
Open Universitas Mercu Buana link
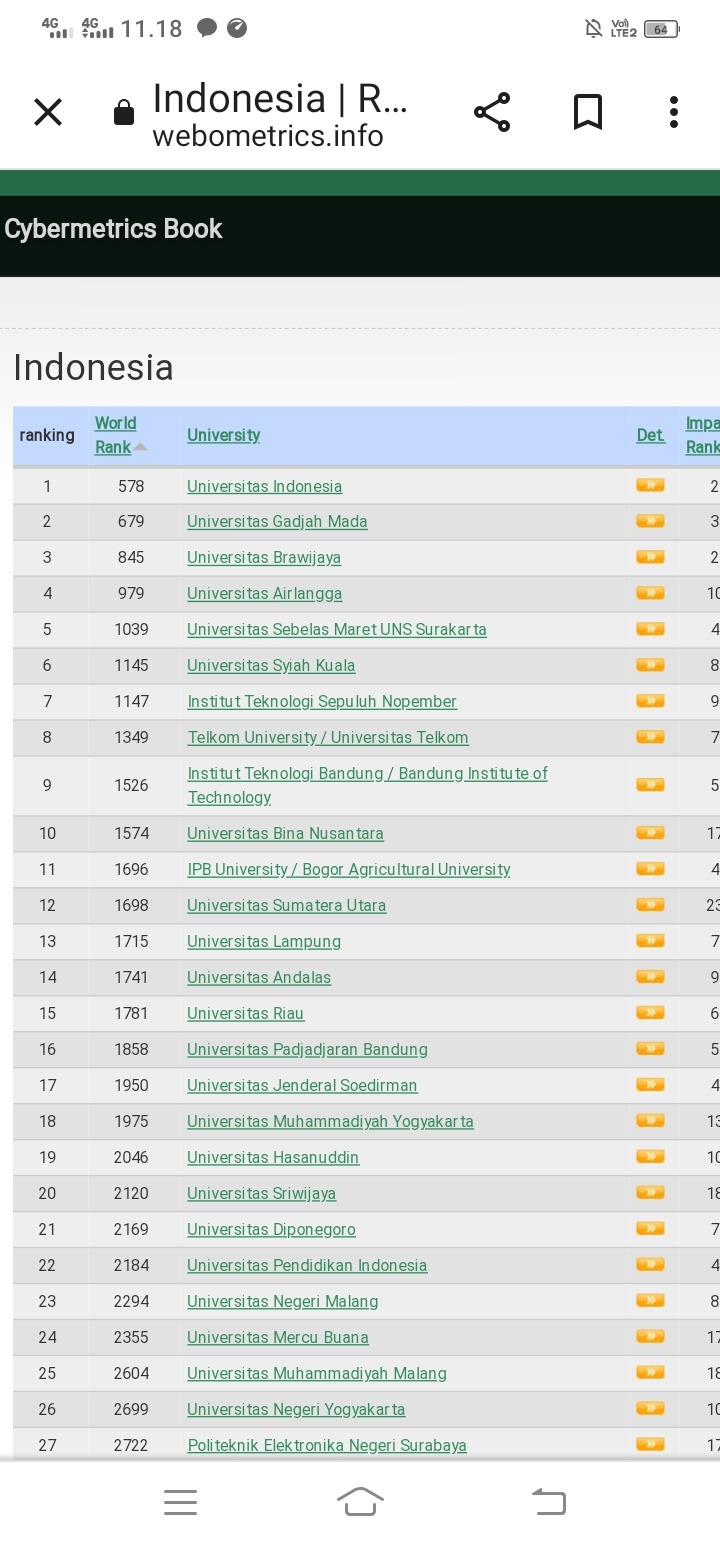point(278,1337)
